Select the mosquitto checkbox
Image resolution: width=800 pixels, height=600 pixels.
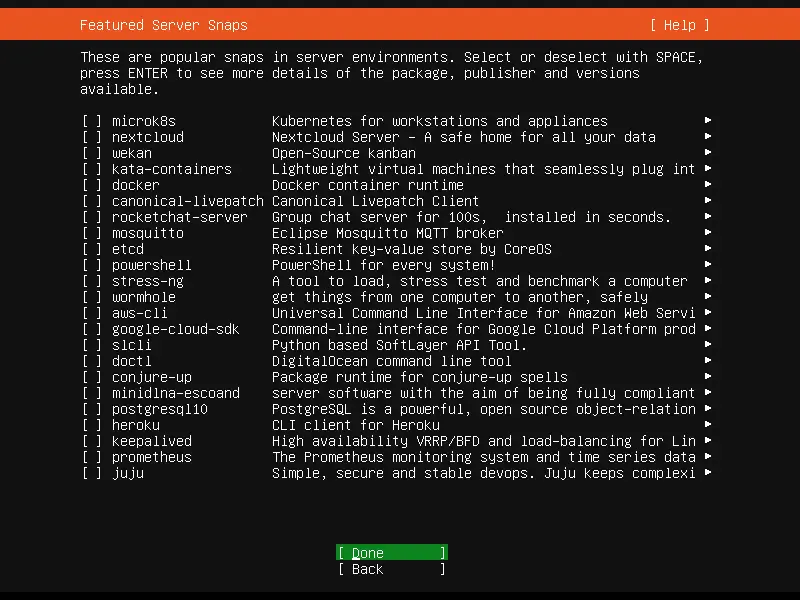click(x=92, y=233)
